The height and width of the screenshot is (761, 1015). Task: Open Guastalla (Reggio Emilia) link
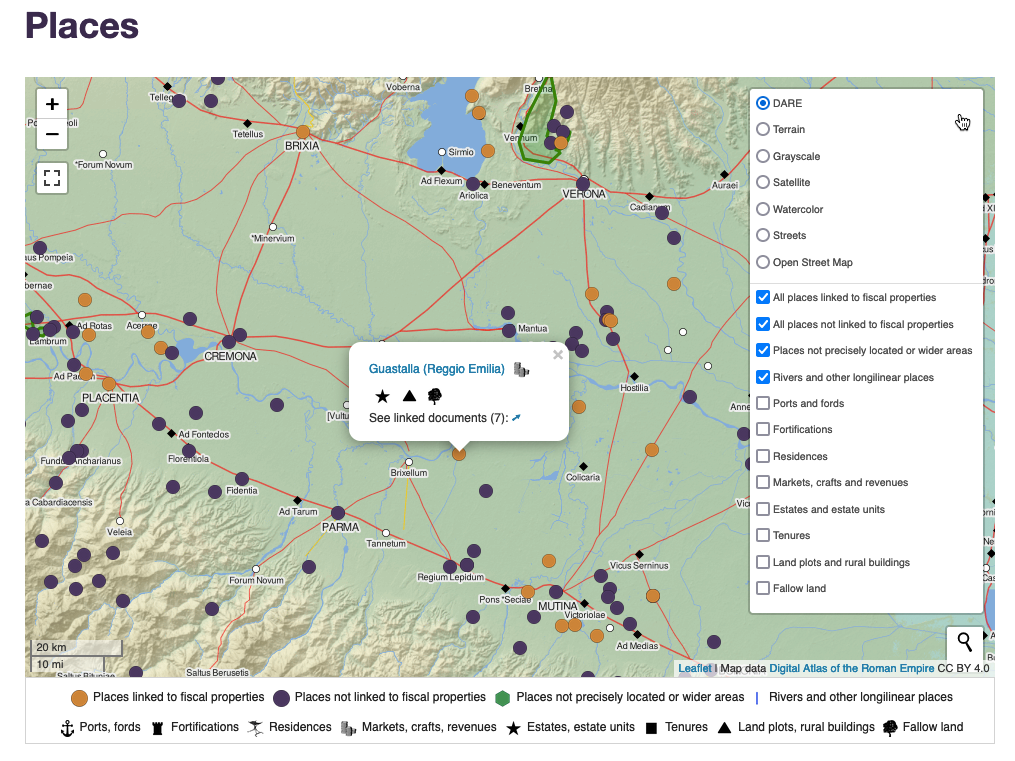pyautogui.click(x=436, y=369)
